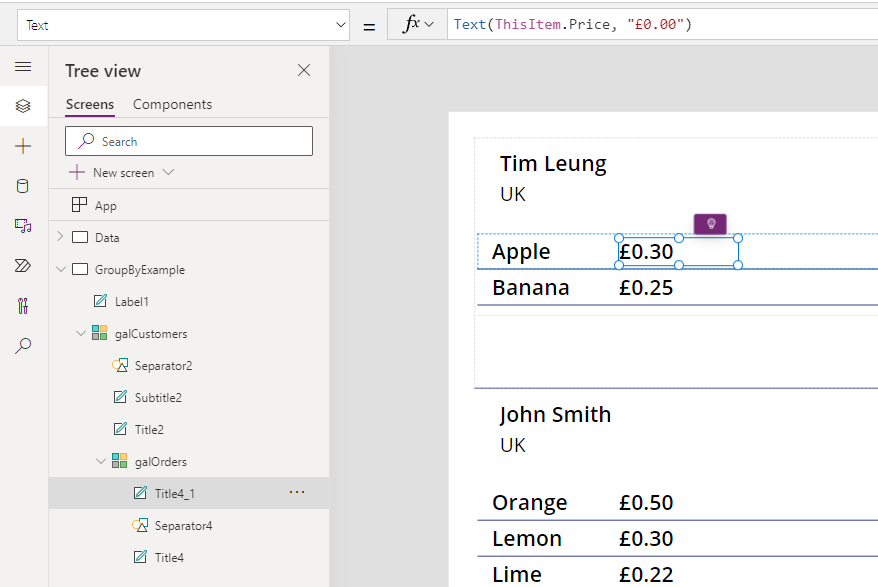
Task: Switch to the Screens tab
Action: point(89,104)
